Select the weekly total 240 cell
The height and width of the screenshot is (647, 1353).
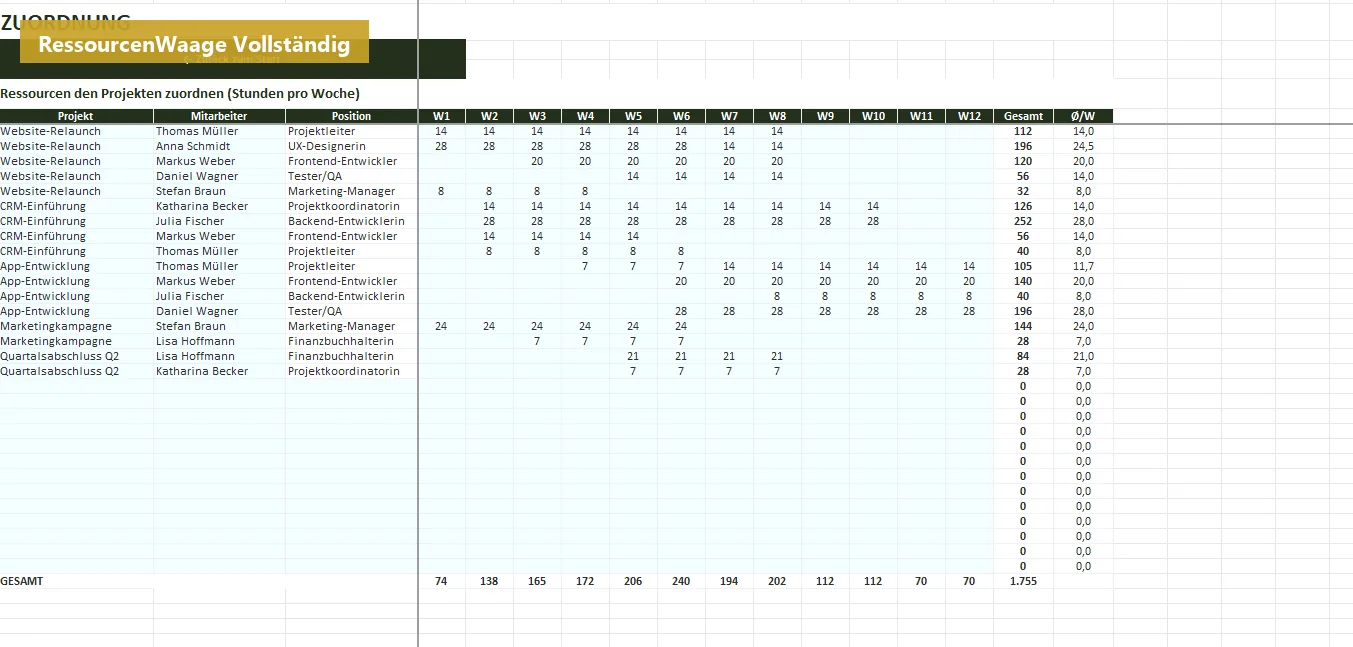coord(681,581)
